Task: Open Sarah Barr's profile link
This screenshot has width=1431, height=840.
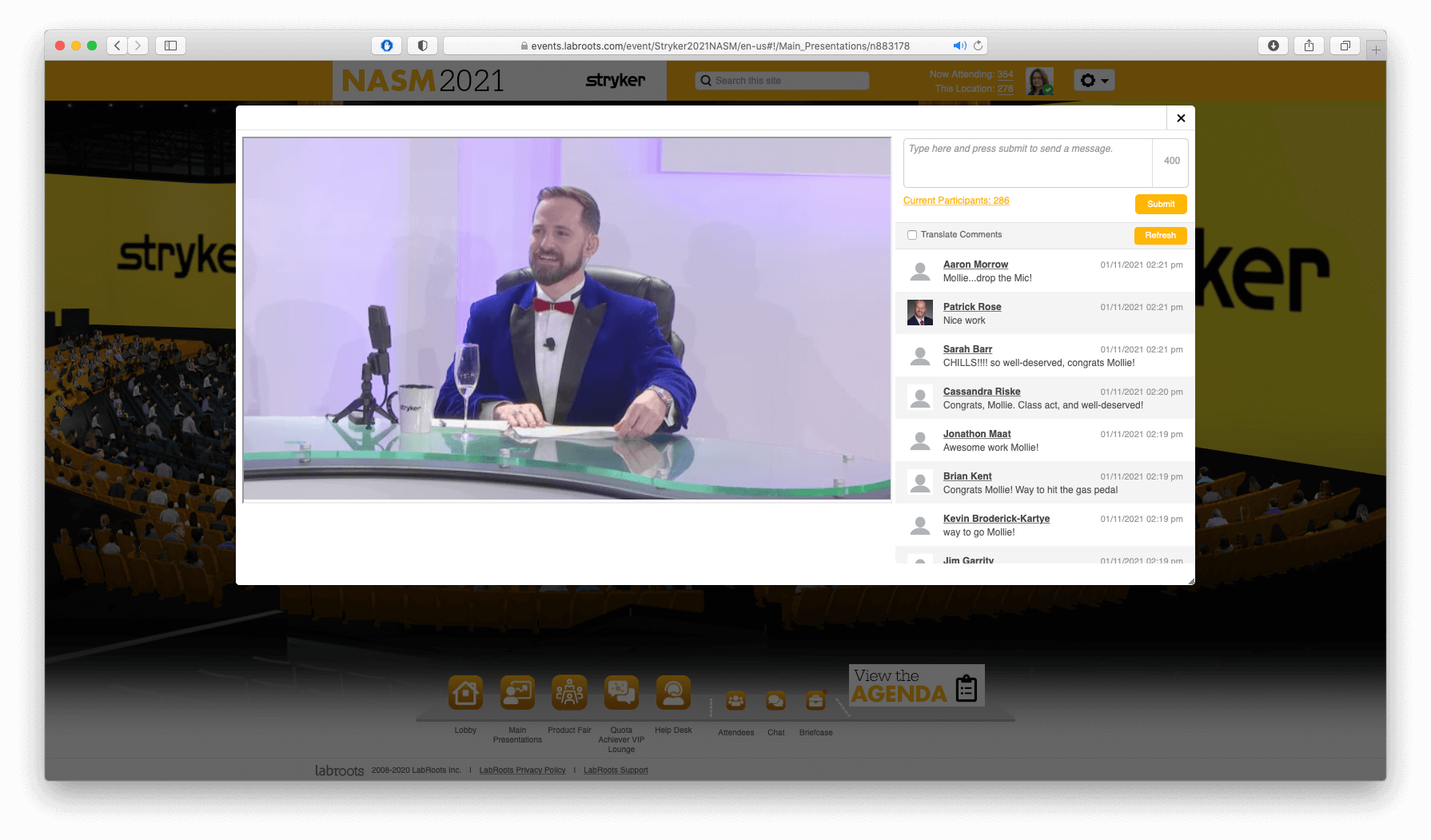Action: tap(967, 349)
